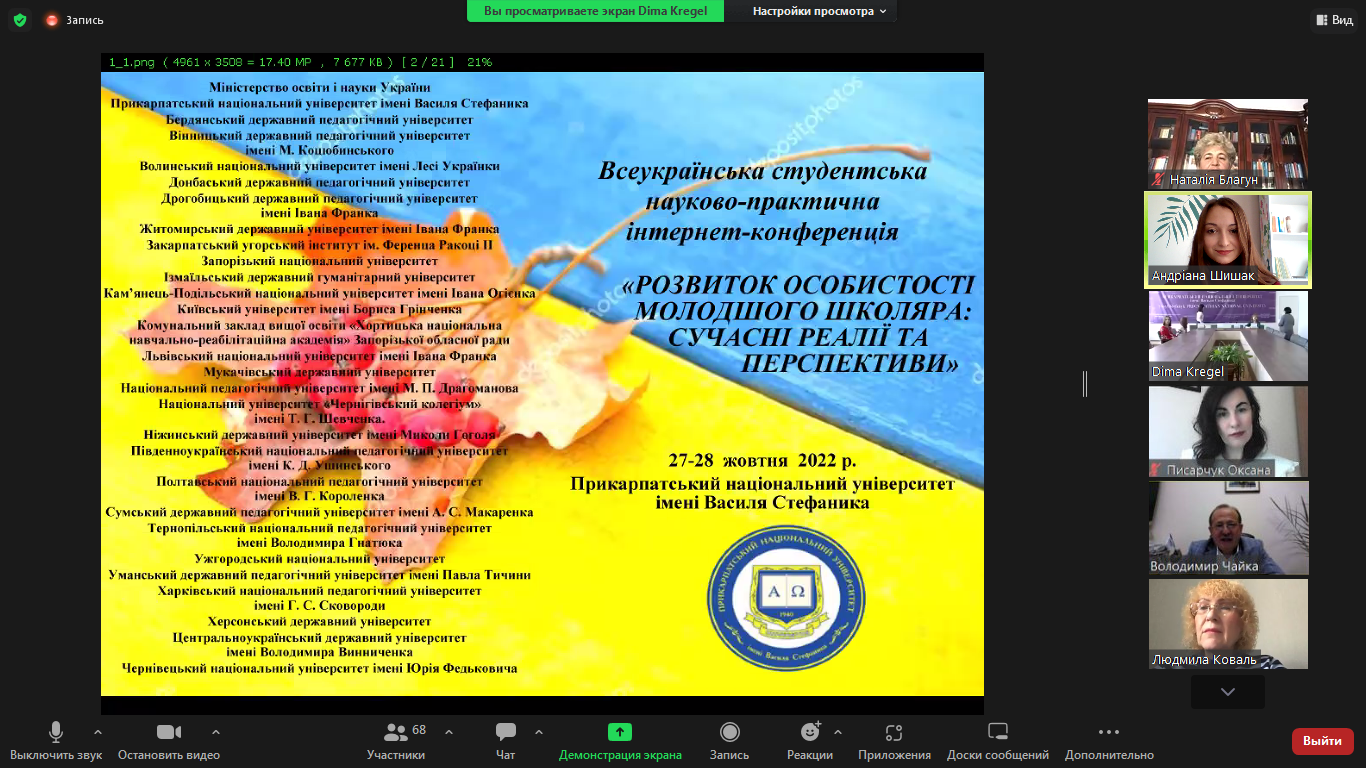Expand the arrow next to Участники
The width and height of the screenshot is (1368, 770).
[448, 732]
